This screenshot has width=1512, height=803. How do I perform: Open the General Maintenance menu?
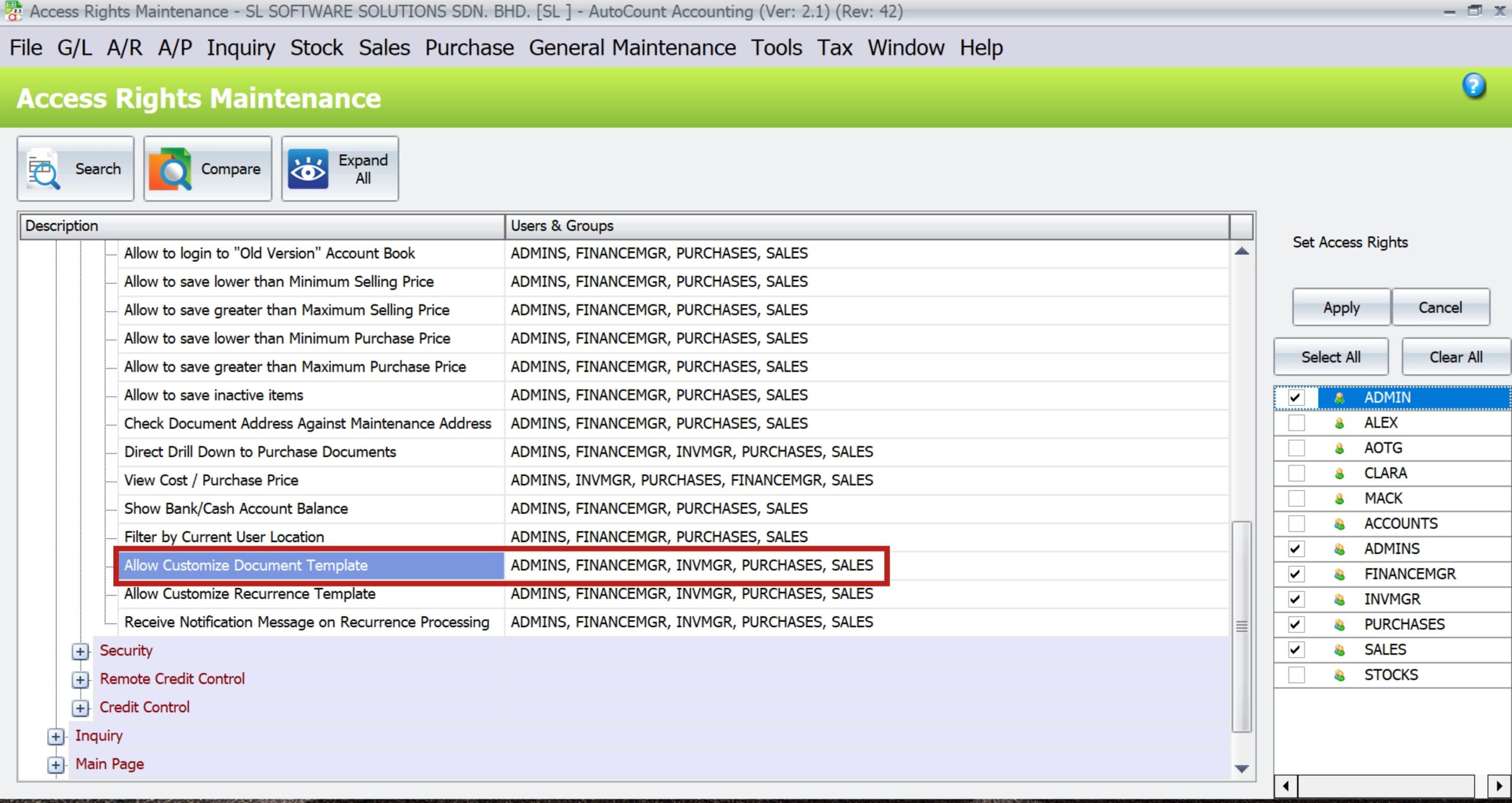632,47
